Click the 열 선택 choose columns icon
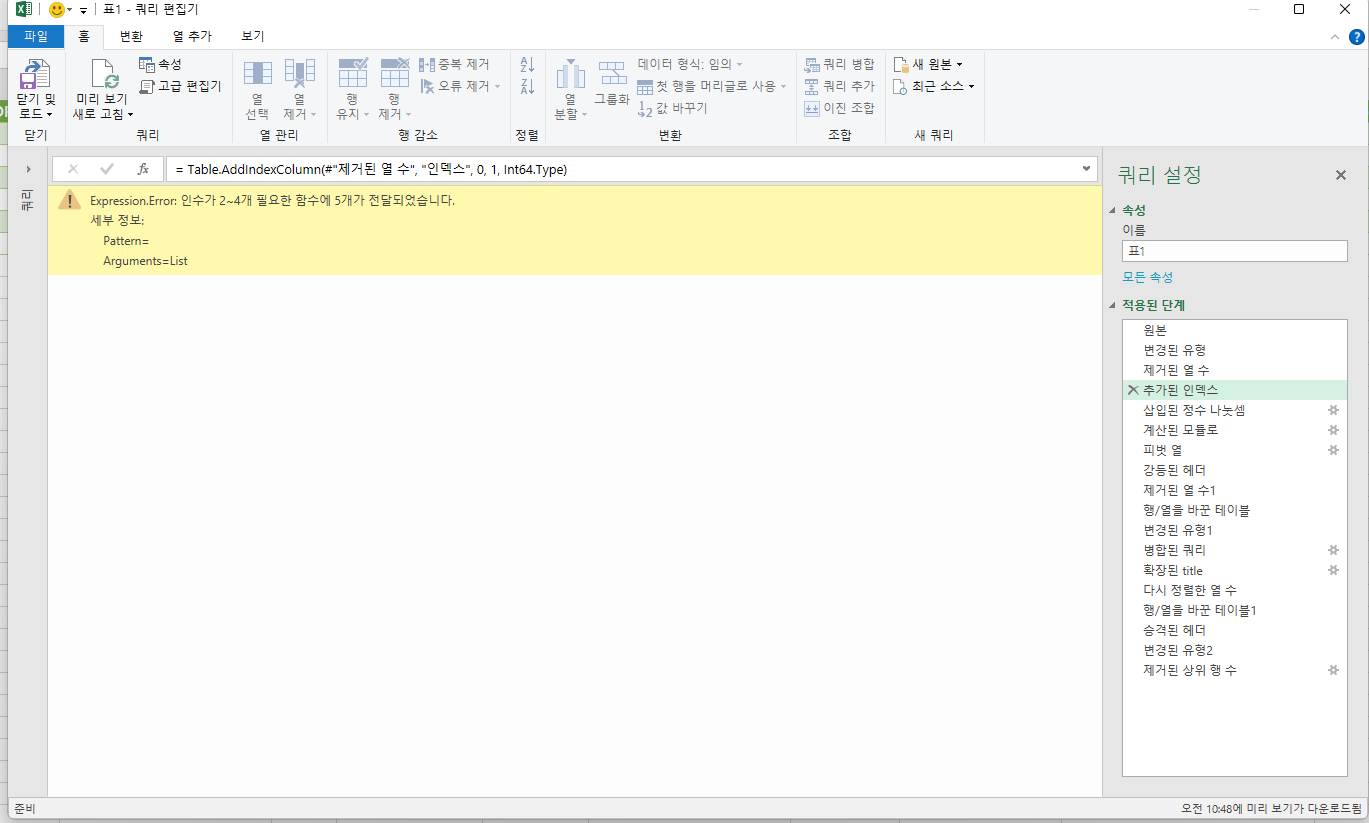 tap(258, 73)
